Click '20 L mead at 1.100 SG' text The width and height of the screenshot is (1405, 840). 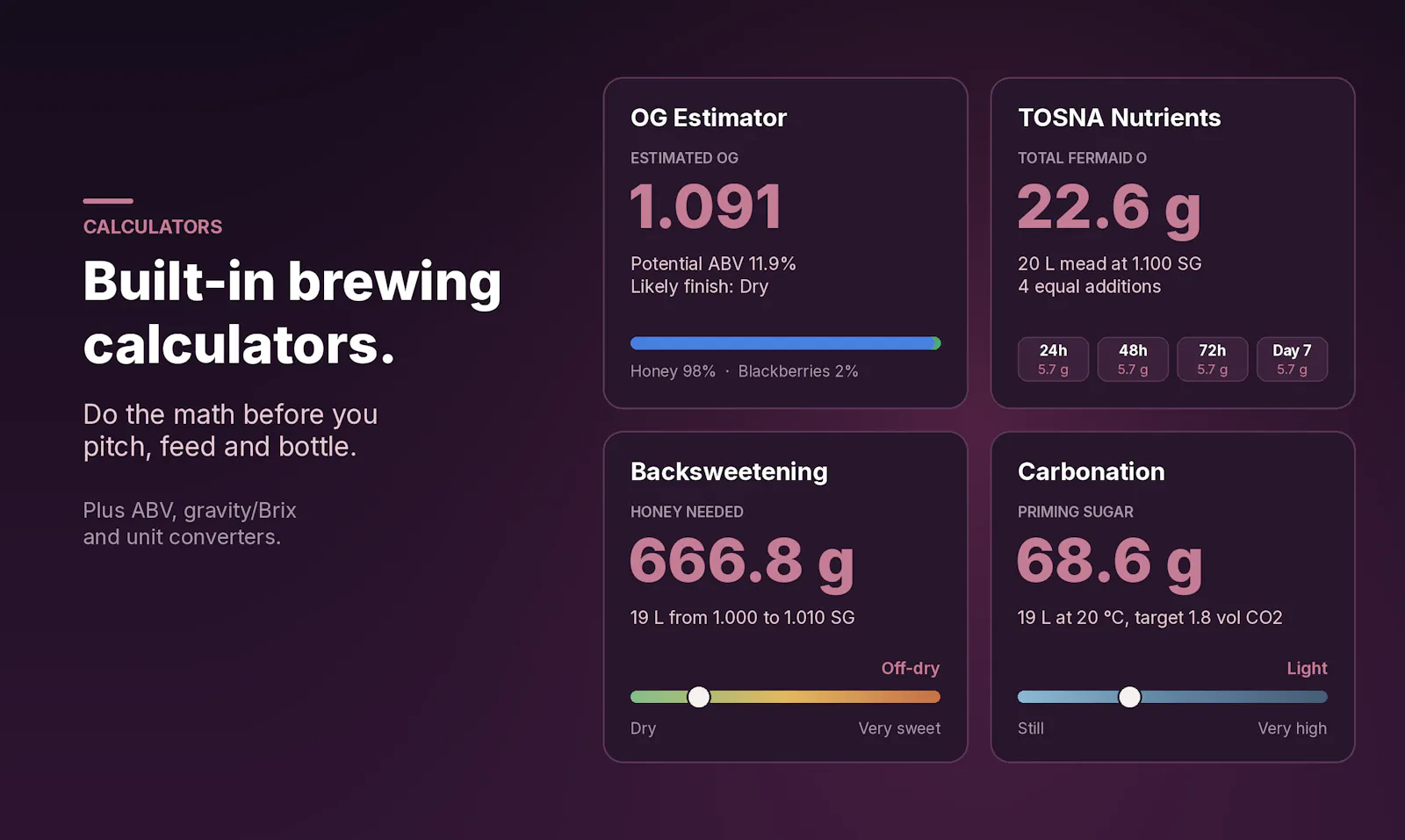point(1109,263)
